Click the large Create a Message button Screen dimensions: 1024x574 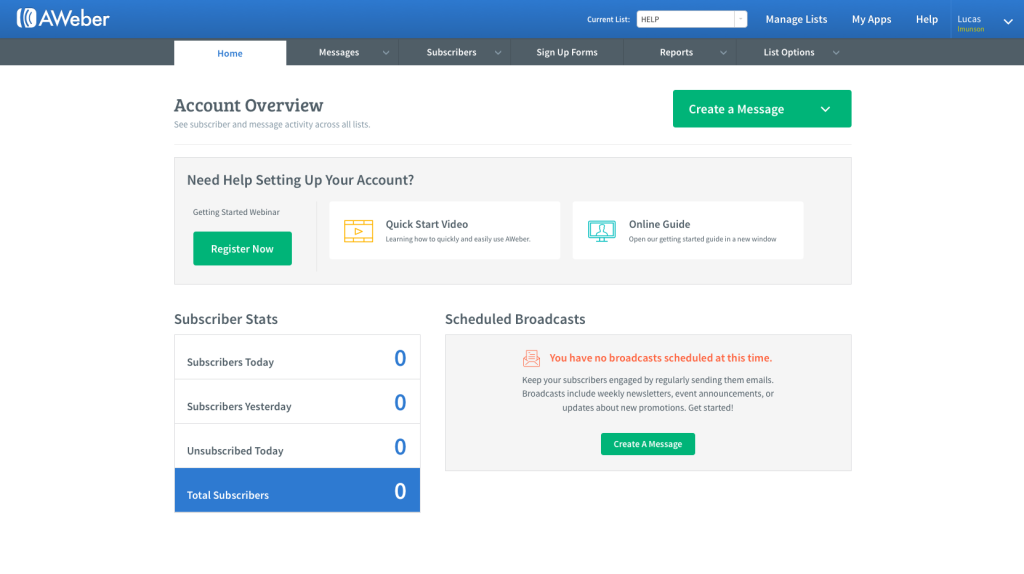[x=762, y=109]
